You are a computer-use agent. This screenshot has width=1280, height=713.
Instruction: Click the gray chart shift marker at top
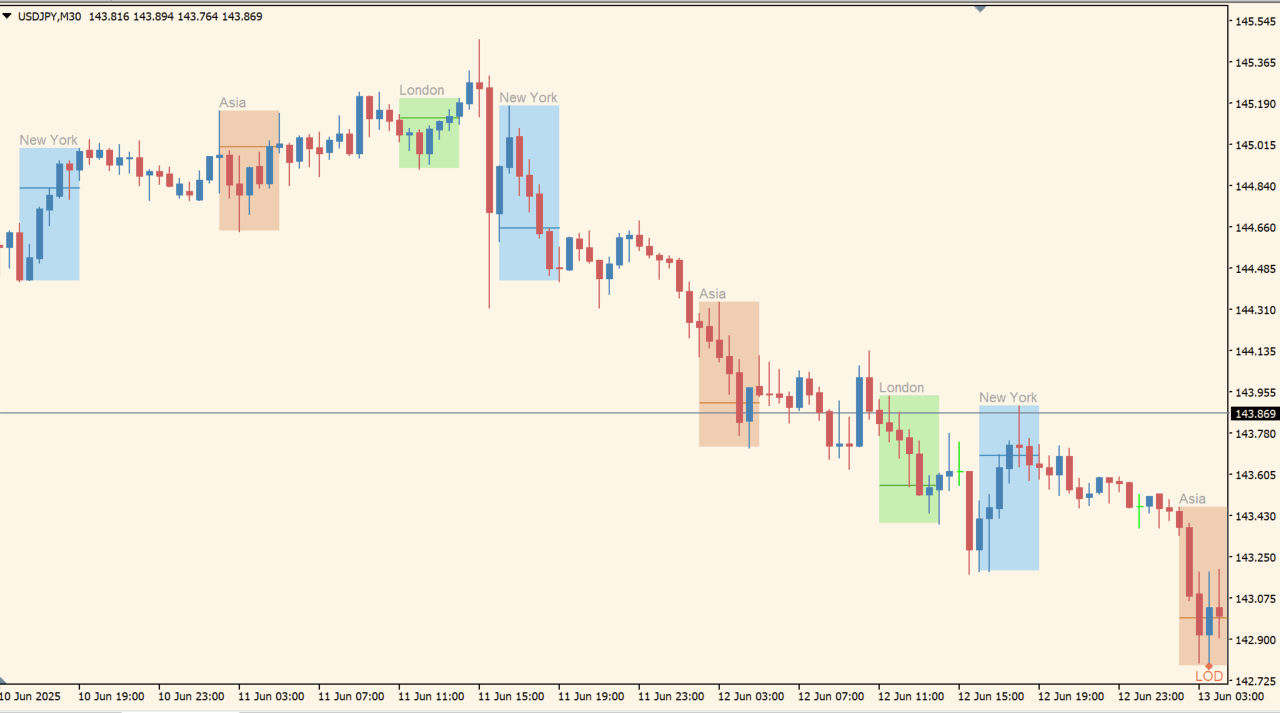[x=980, y=8]
